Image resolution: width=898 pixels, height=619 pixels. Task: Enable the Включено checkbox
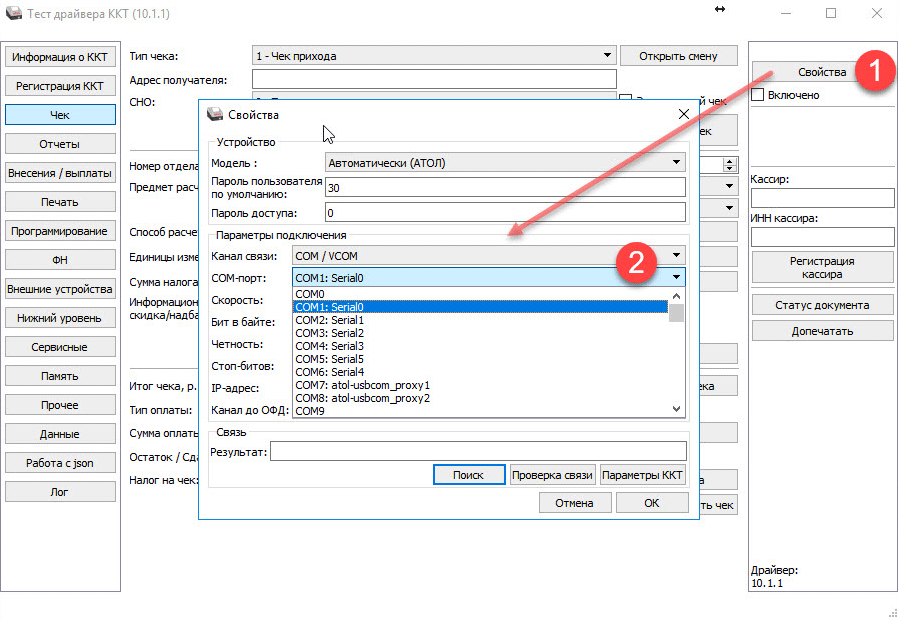[758, 95]
